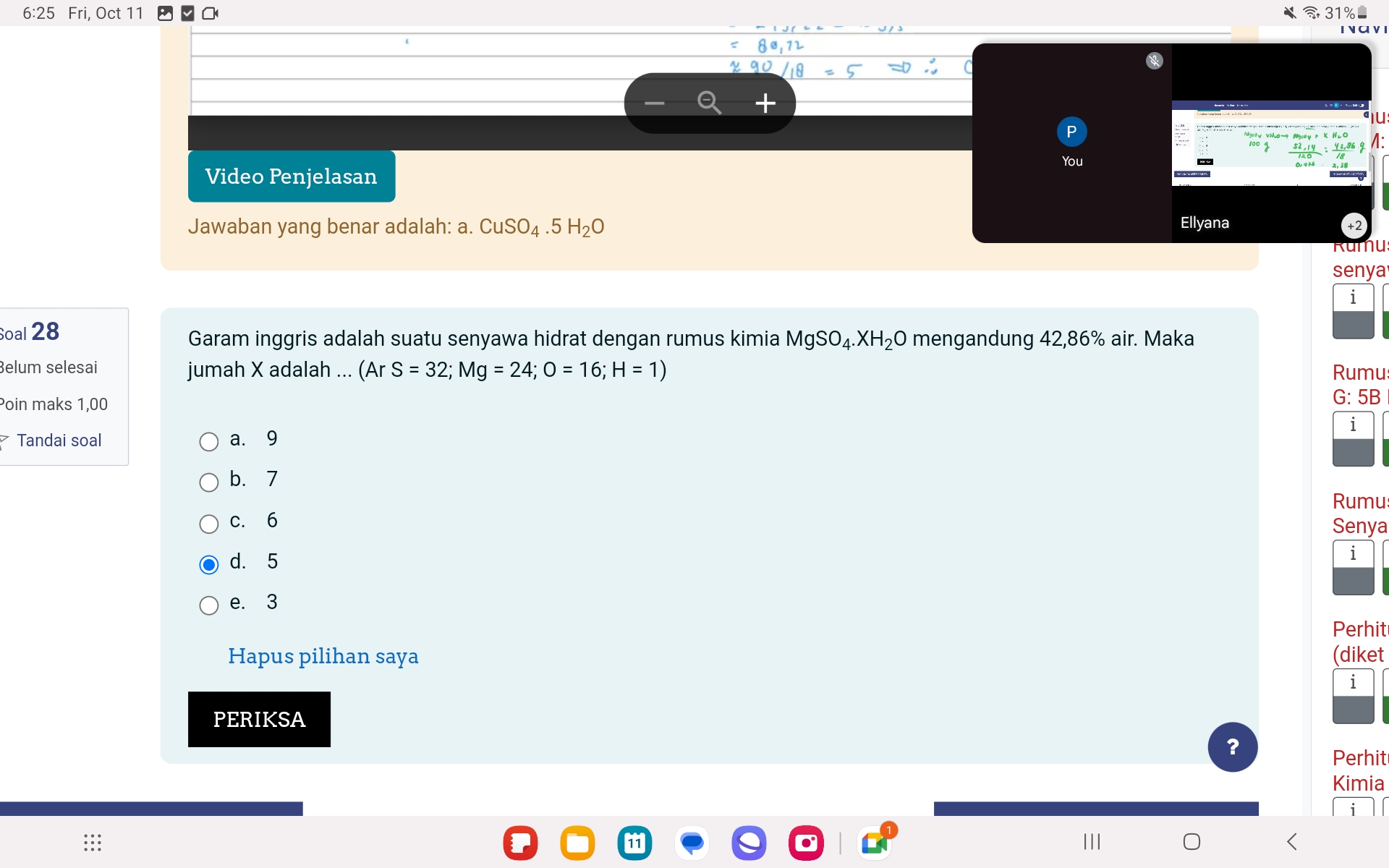Drag the zoom slider to zoom in

pyautogui.click(x=763, y=102)
